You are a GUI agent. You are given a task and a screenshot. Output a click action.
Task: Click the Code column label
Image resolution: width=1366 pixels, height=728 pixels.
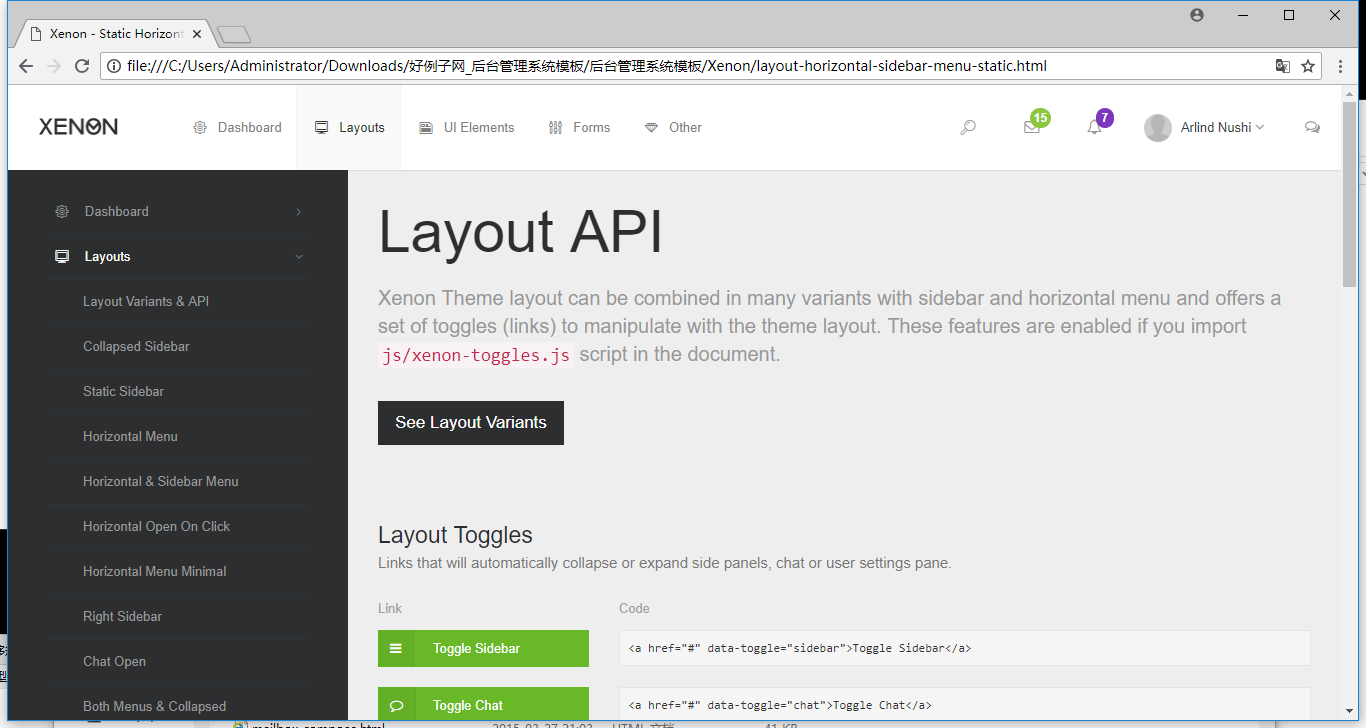pos(634,608)
